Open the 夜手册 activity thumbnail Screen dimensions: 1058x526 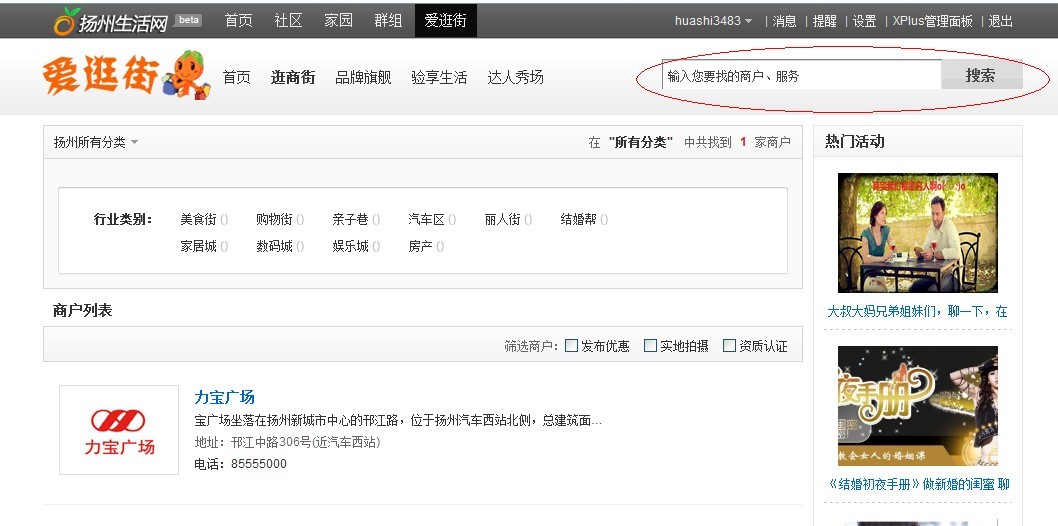pyautogui.click(x=918, y=406)
